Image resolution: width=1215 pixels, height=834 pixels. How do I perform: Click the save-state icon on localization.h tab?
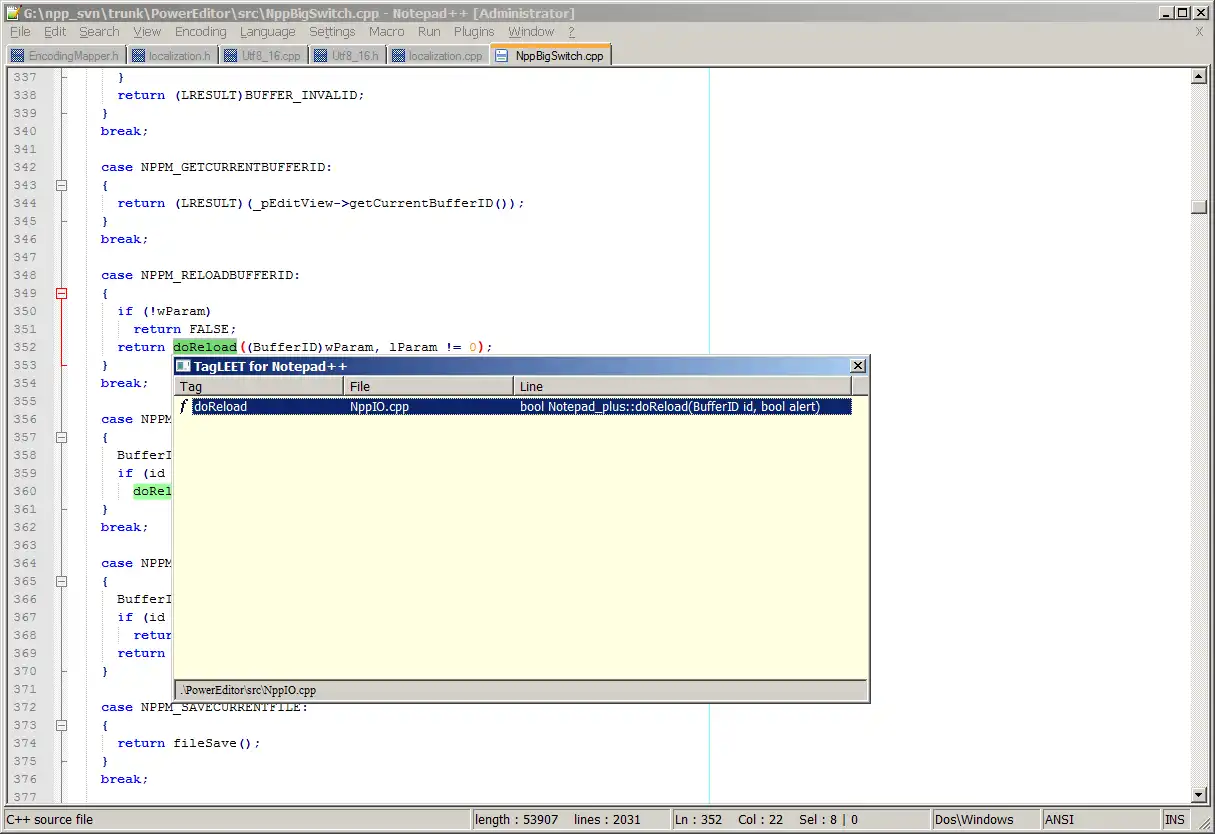click(x=138, y=55)
